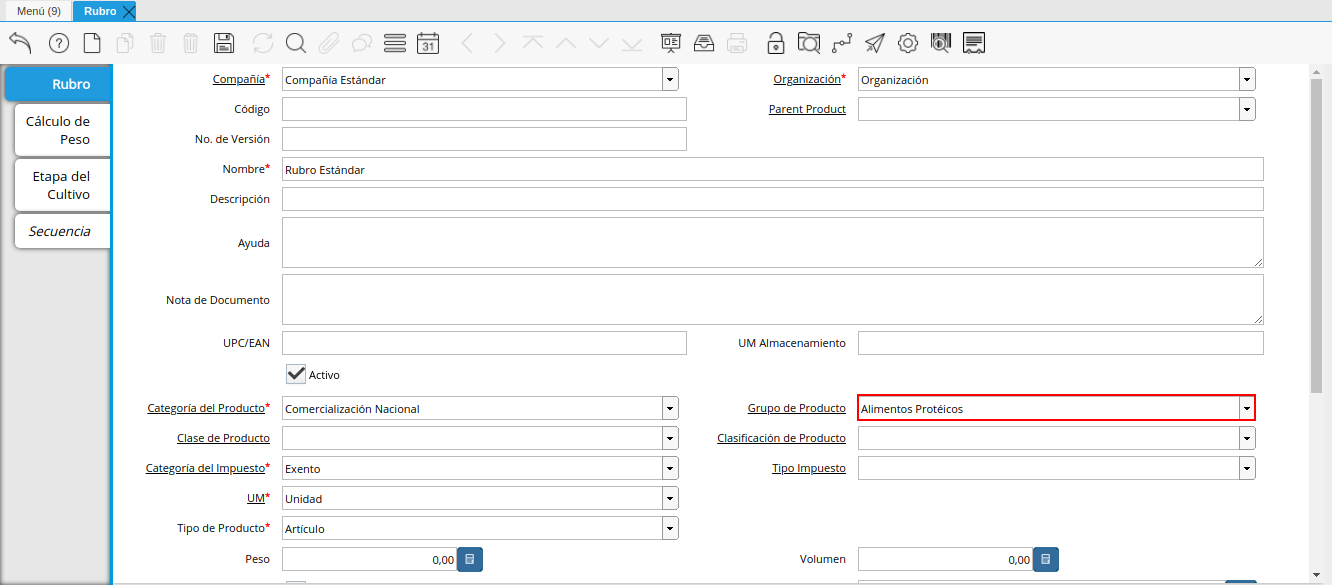Open the Tipo de Producto dropdown
1332x585 pixels.
pyautogui.click(x=670, y=528)
